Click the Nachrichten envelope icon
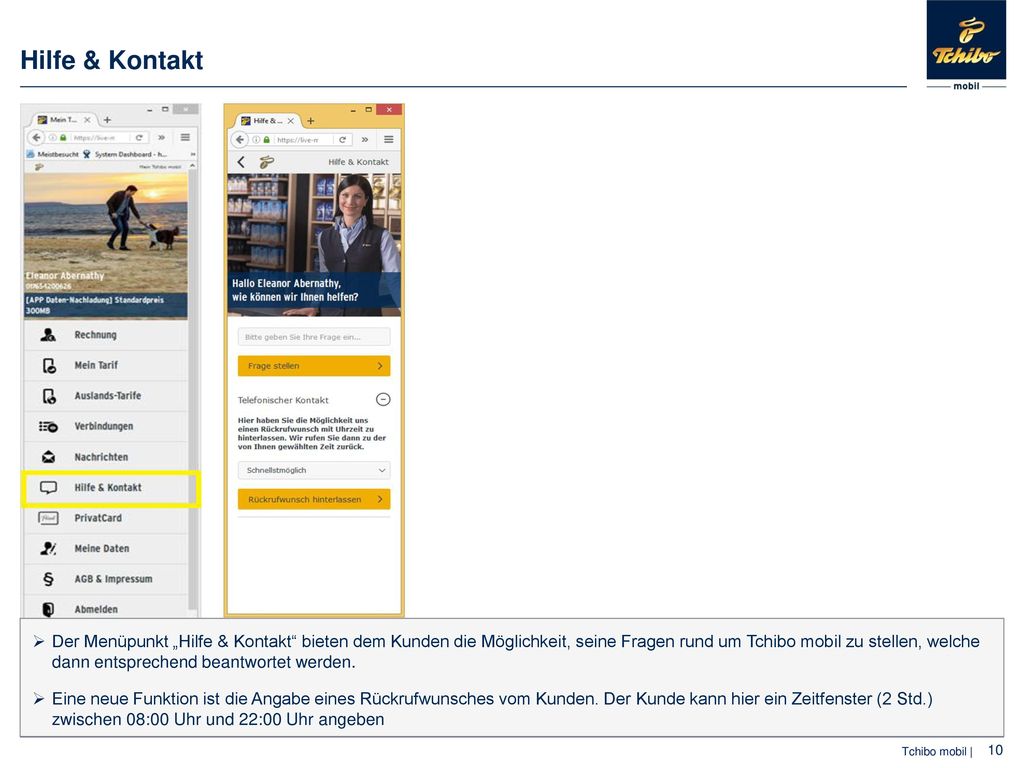 tap(48, 457)
